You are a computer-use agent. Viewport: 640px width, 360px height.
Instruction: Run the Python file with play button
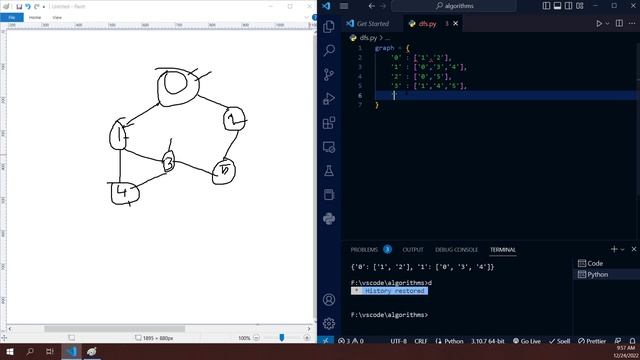[599, 24]
